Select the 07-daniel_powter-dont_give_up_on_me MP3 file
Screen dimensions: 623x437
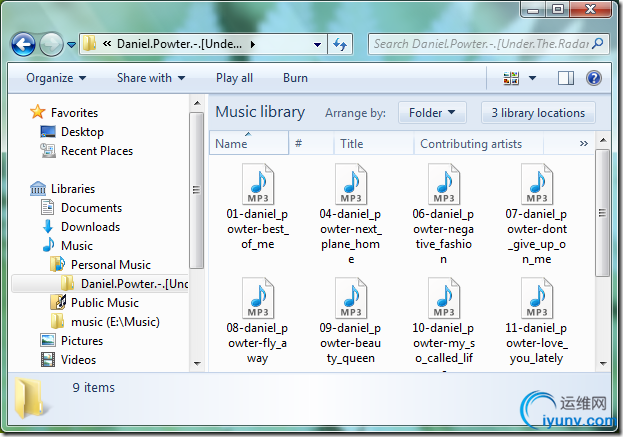click(537, 214)
